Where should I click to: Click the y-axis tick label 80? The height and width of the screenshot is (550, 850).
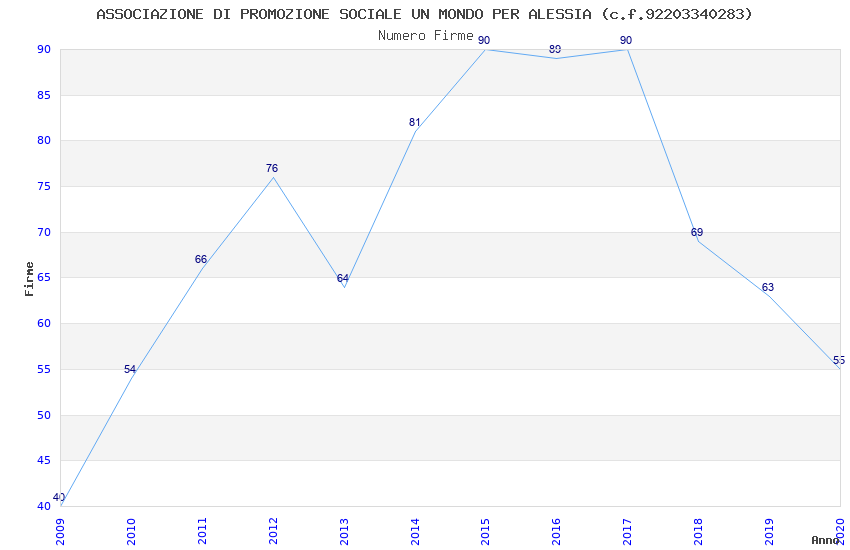(x=44, y=140)
